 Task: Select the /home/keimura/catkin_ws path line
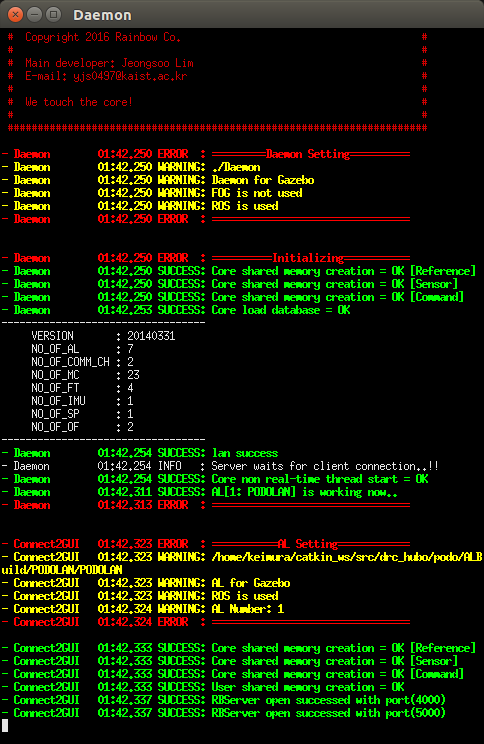pos(242,557)
